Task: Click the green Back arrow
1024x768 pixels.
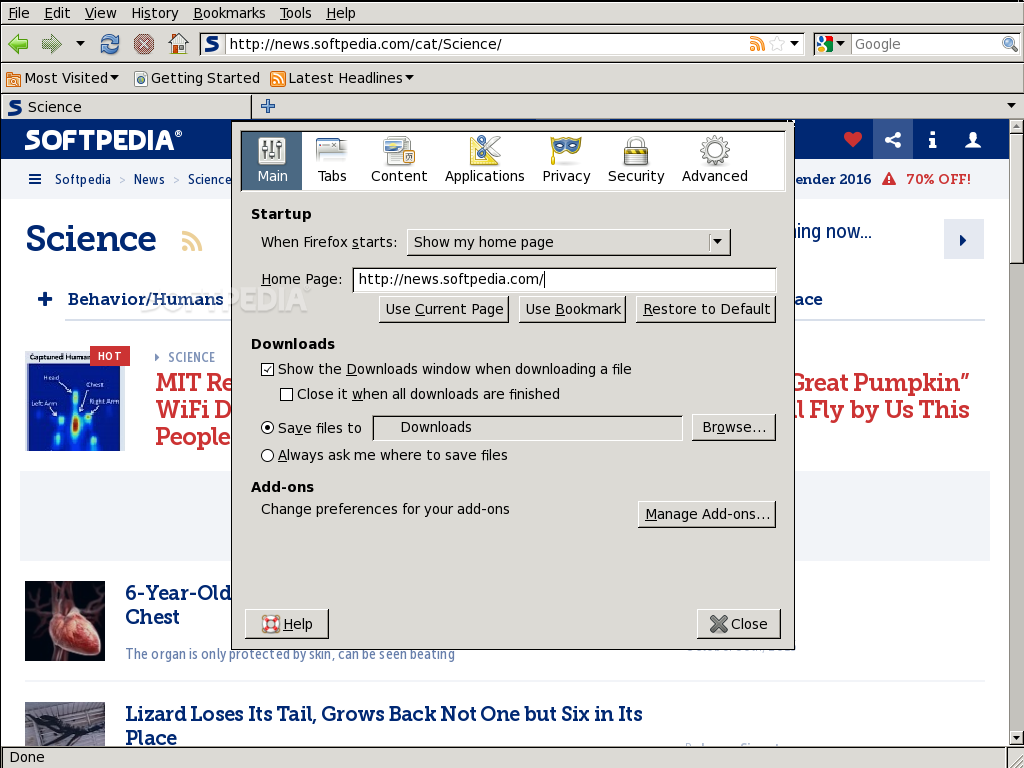Action: 18,44
